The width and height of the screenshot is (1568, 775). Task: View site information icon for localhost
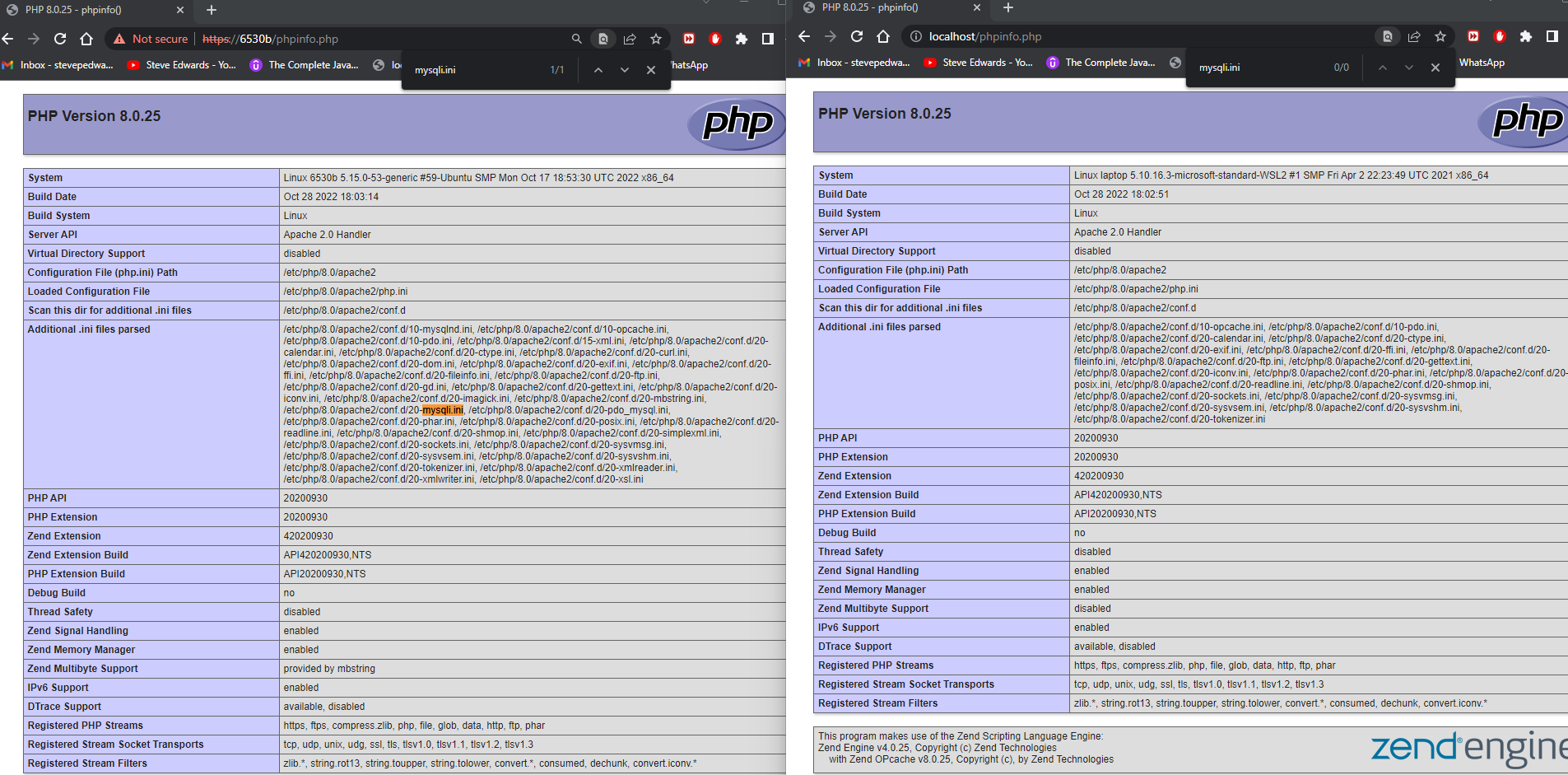[915, 36]
